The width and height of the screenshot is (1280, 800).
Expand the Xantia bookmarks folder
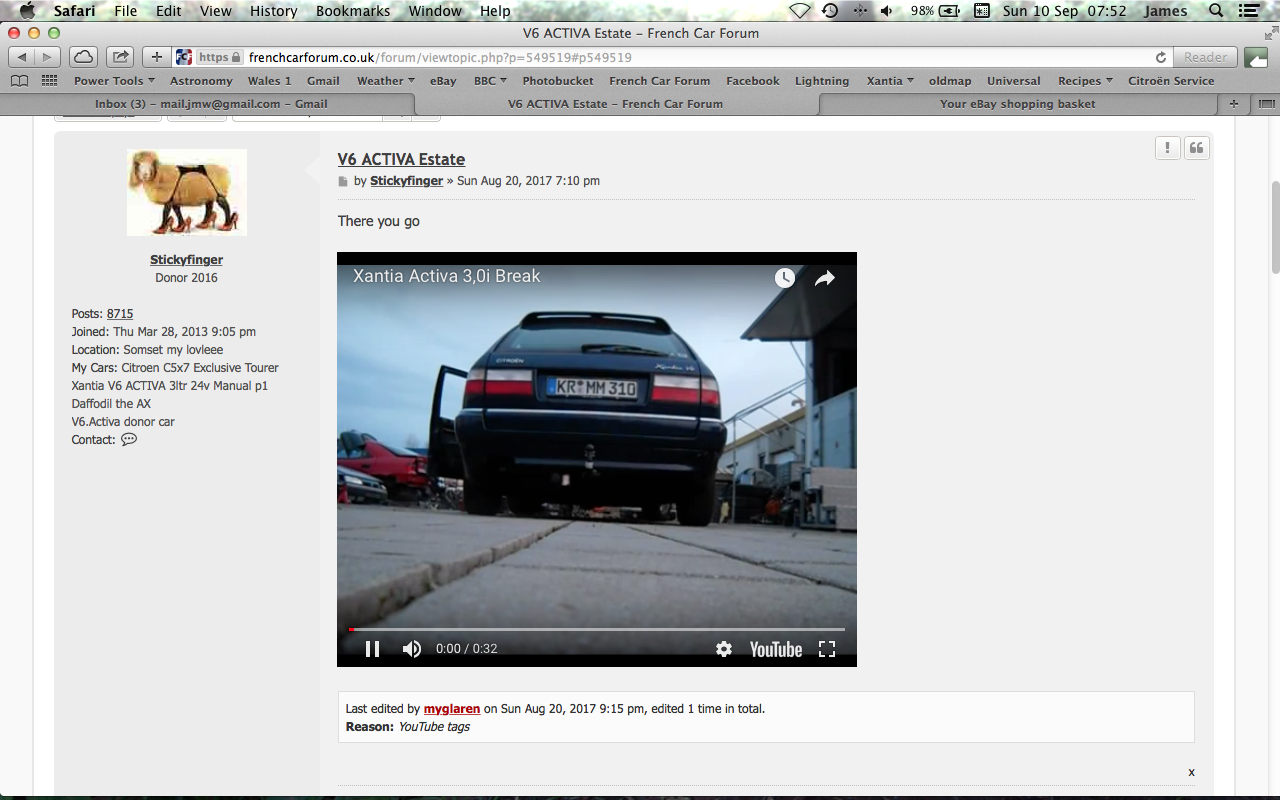point(890,81)
